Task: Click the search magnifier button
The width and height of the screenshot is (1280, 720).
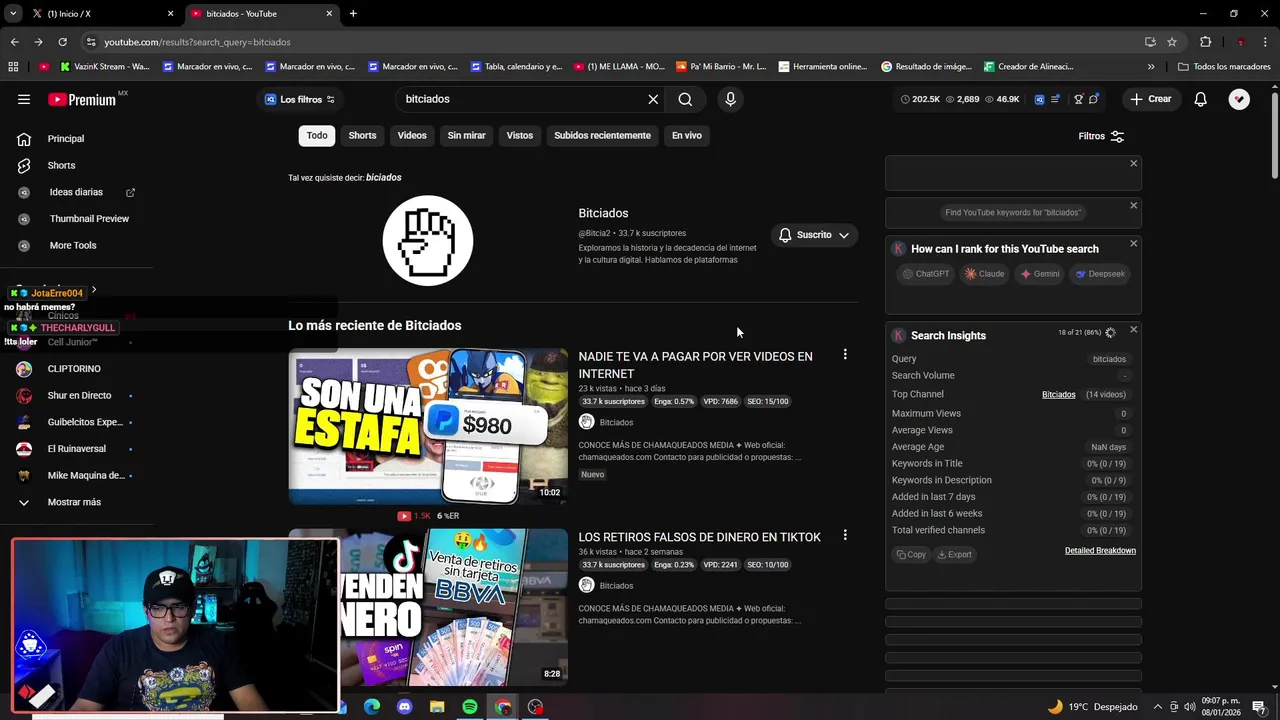Action: [685, 99]
